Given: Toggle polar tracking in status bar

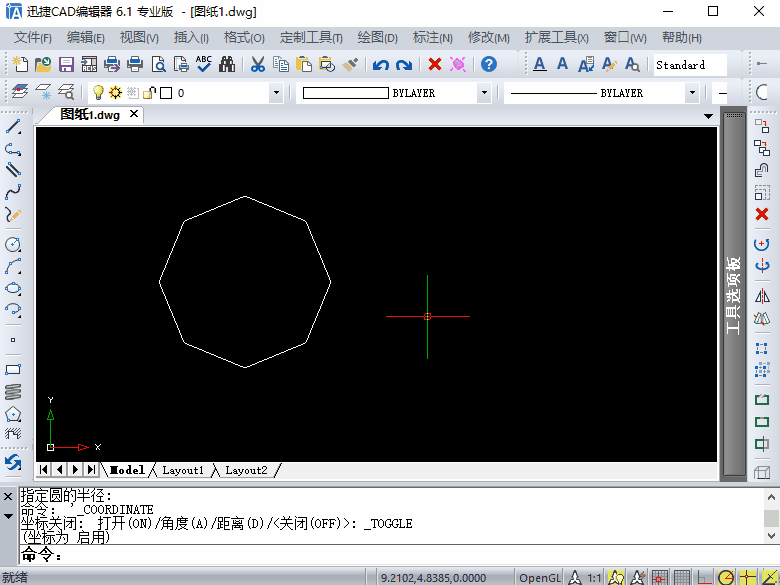Looking at the screenshot, I should click(x=726, y=578).
